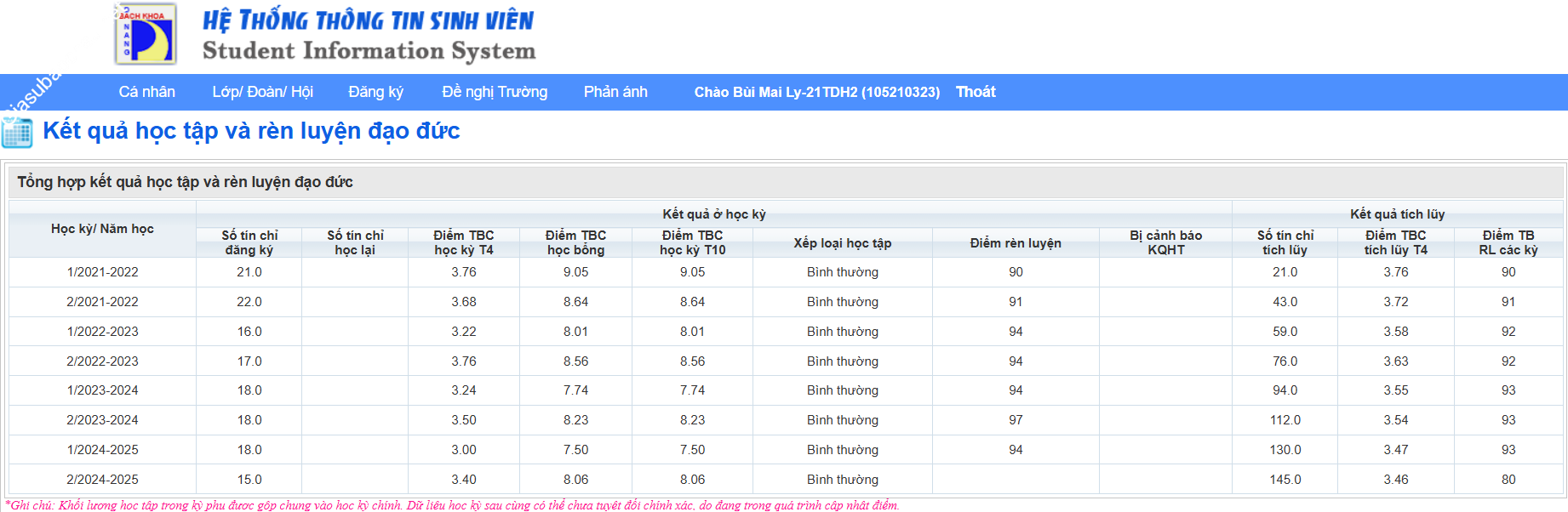This screenshot has width=1568, height=512.
Task: Click the Xếp loại học tập header
Action: pyautogui.click(x=842, y=243)
